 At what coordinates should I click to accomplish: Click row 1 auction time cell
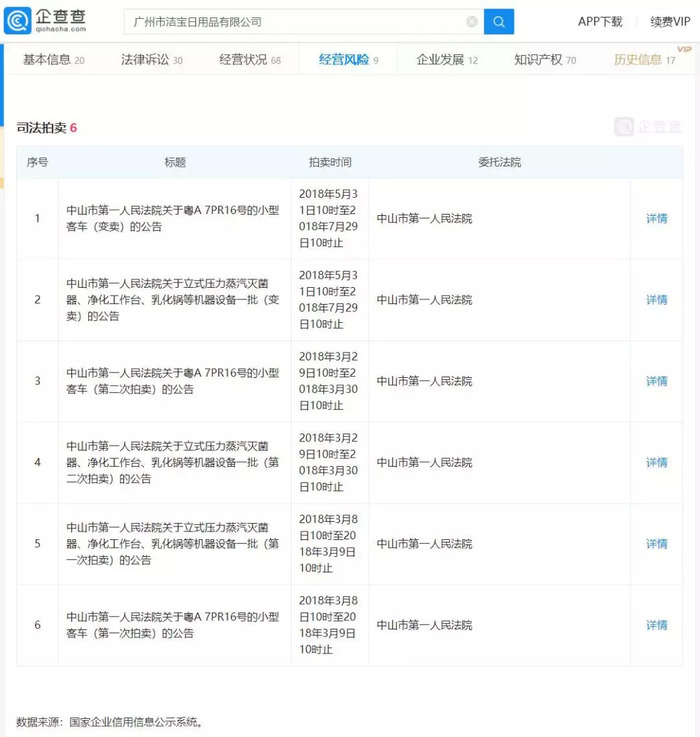tap(328, 219)
